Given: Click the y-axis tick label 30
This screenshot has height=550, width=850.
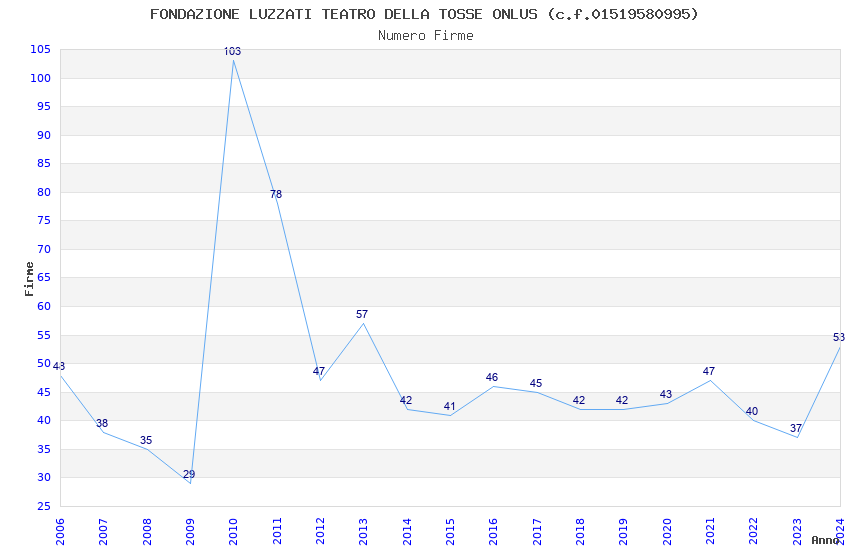Looking at the screenshot, I should (44, 477).
